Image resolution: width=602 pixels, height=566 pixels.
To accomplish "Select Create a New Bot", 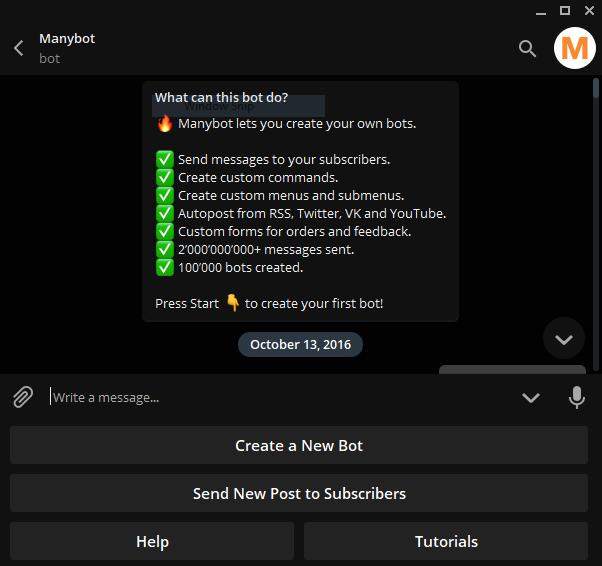I will pyautogui.click(x=299, y=445).
